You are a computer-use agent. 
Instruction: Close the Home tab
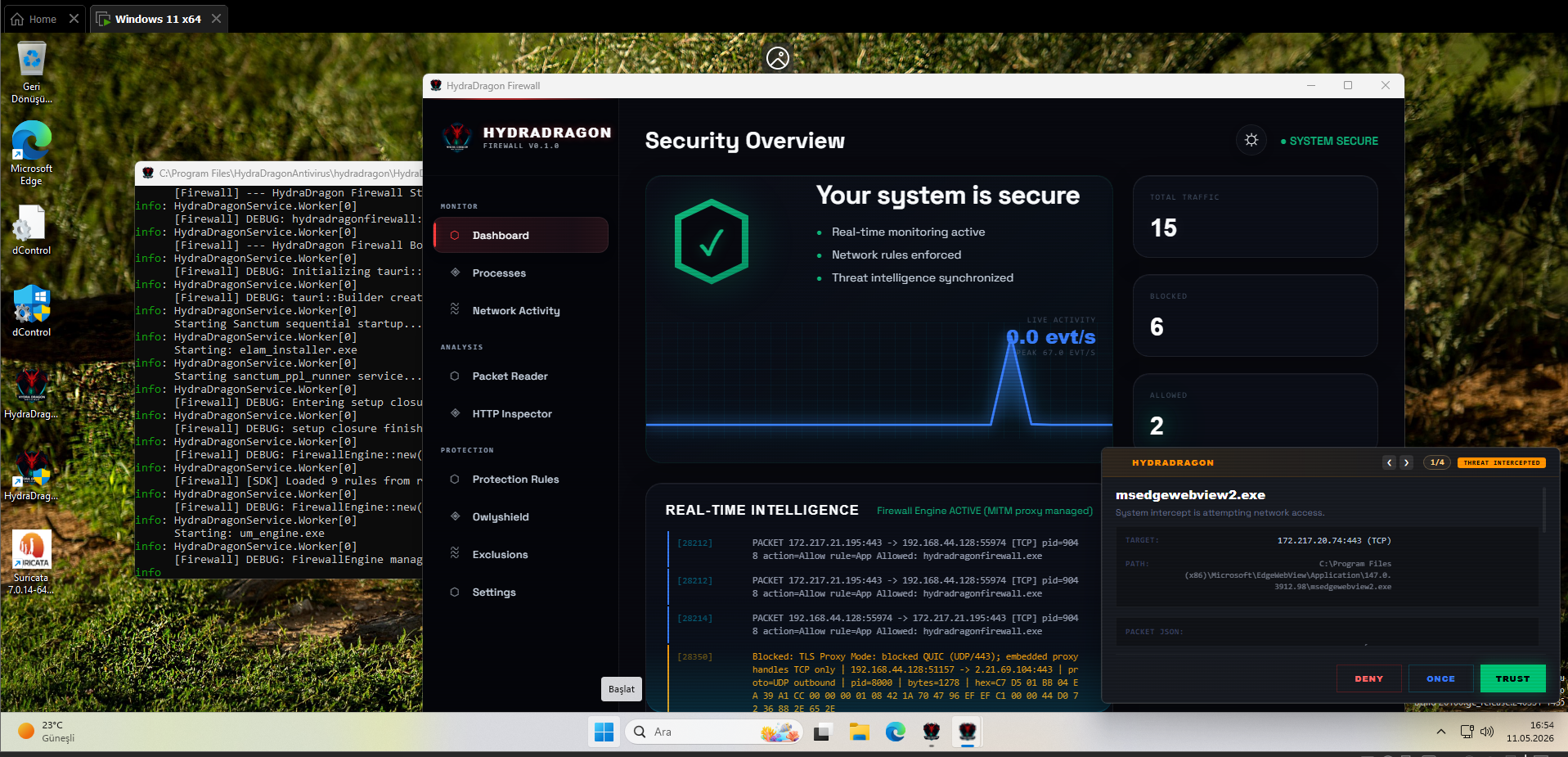coord(74,19)
